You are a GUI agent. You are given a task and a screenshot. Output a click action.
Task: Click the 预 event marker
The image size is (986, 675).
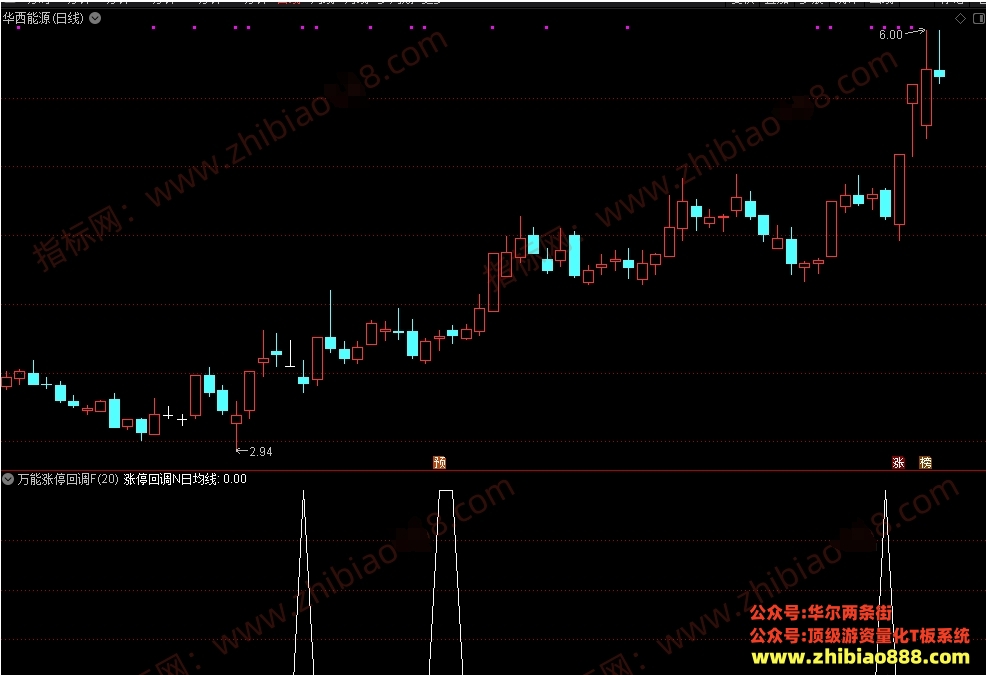pyautogui.click(x=440, y=463)
